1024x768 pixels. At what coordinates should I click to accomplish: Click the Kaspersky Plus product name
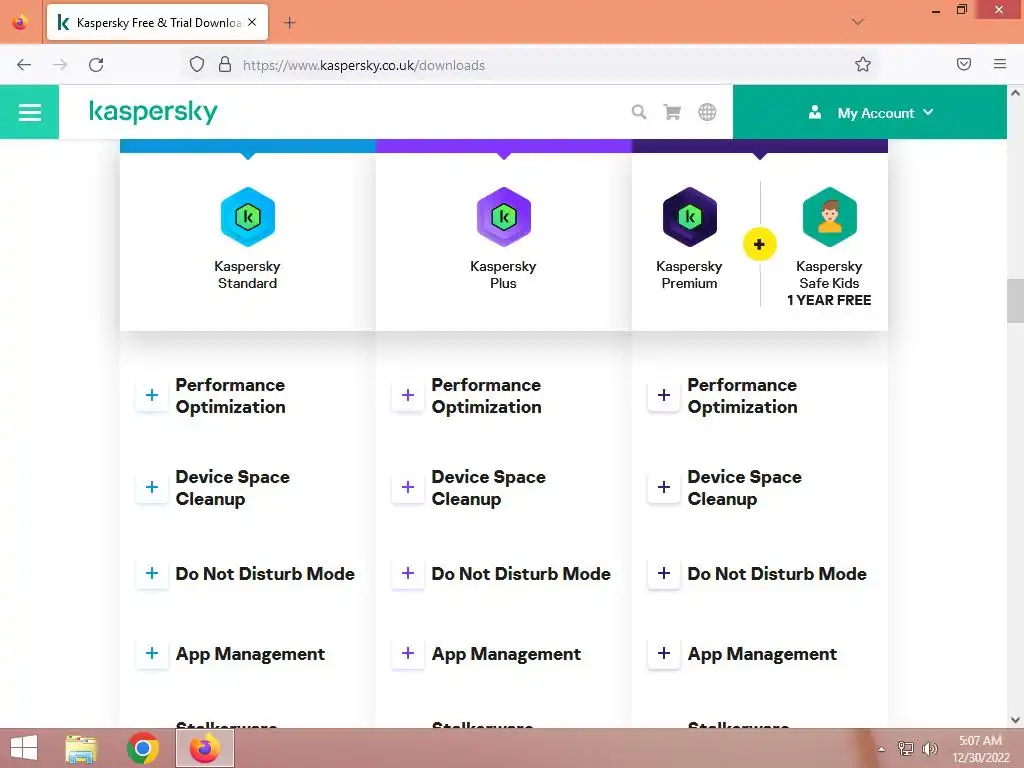click(x=504, y=275)
